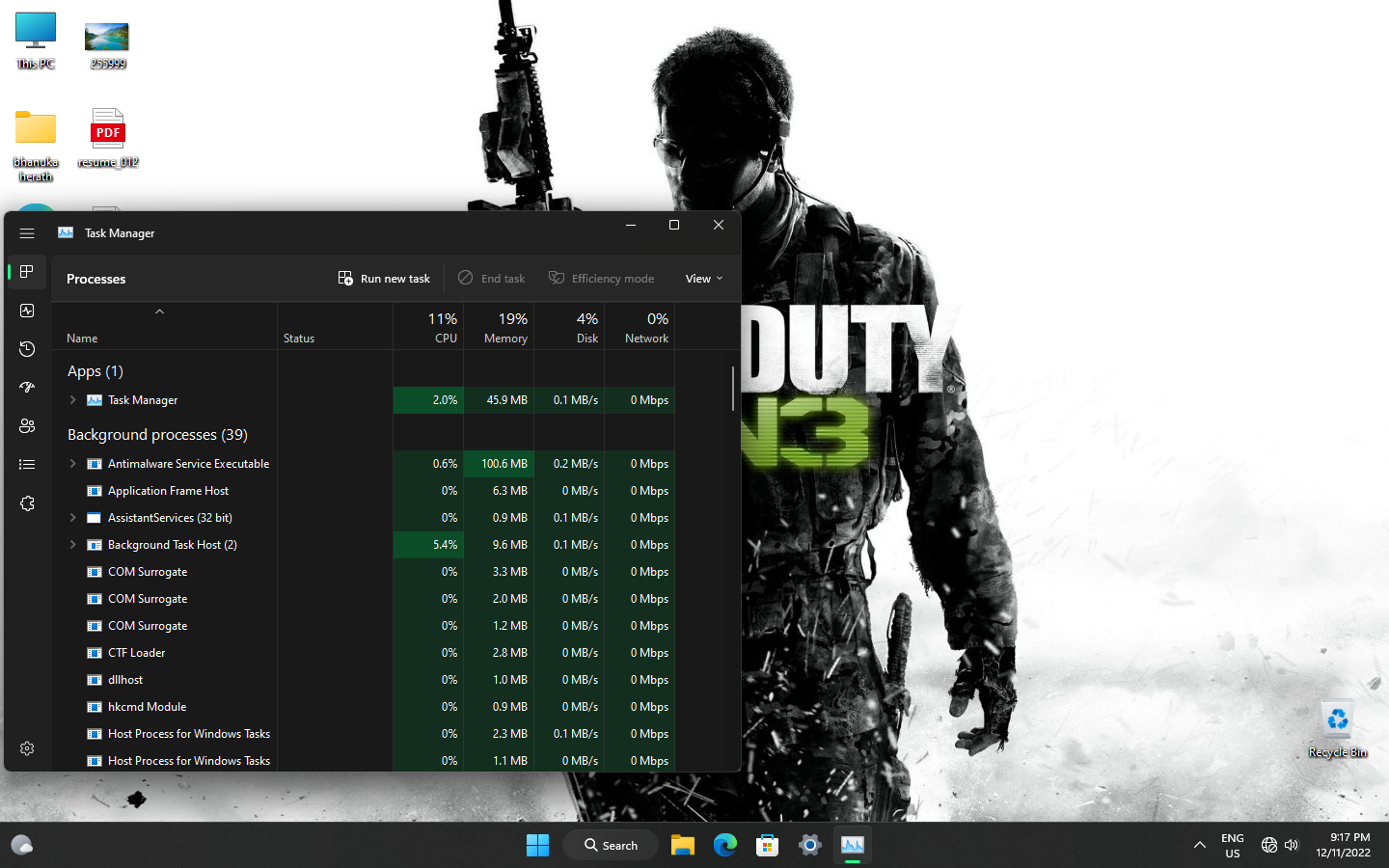Open Microsoft Store from taskbar
Image resolution: width=1389 pixels, height=868 pixels.
point(768,845)
